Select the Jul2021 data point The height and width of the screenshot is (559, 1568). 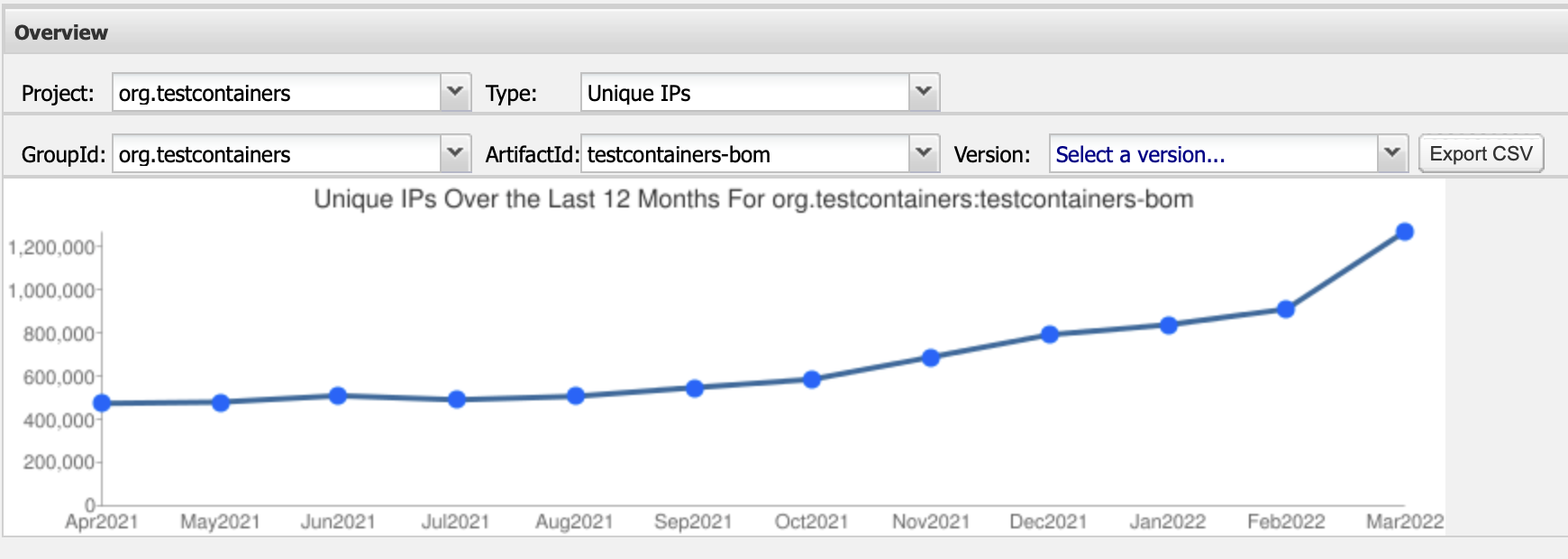coord(457,399)
